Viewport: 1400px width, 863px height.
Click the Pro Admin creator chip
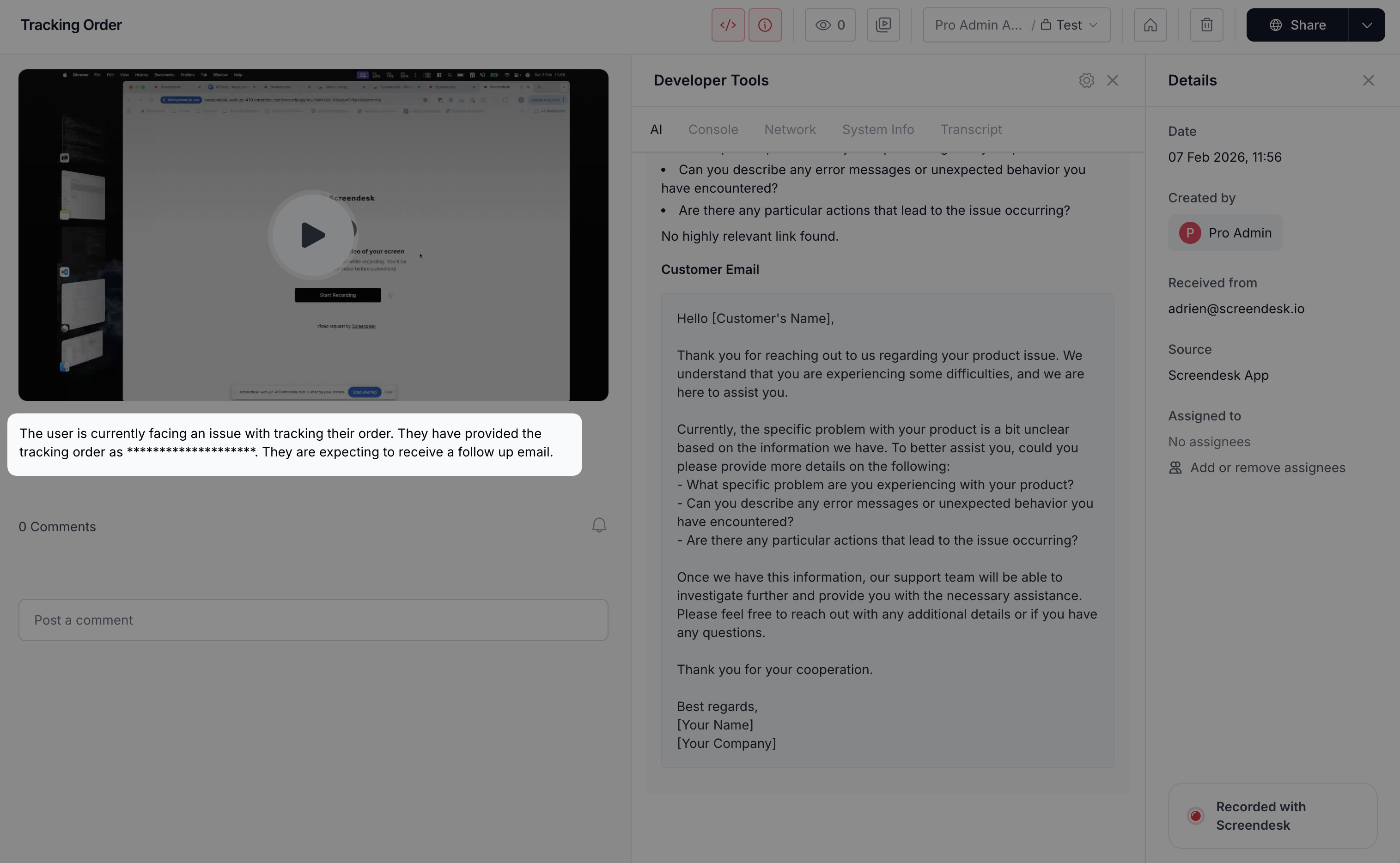click(1225, 233)
